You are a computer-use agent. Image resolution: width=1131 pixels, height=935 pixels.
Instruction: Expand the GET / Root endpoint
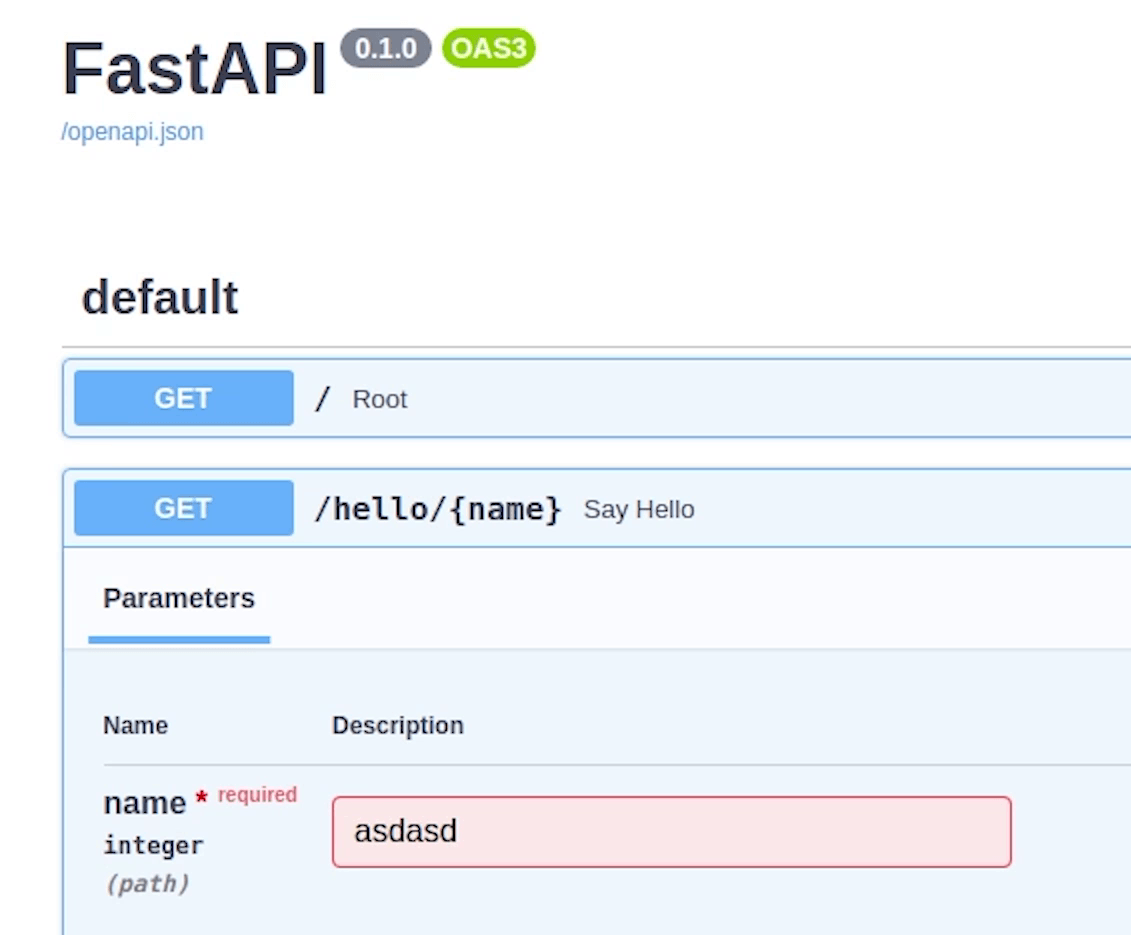coord(700,399)
